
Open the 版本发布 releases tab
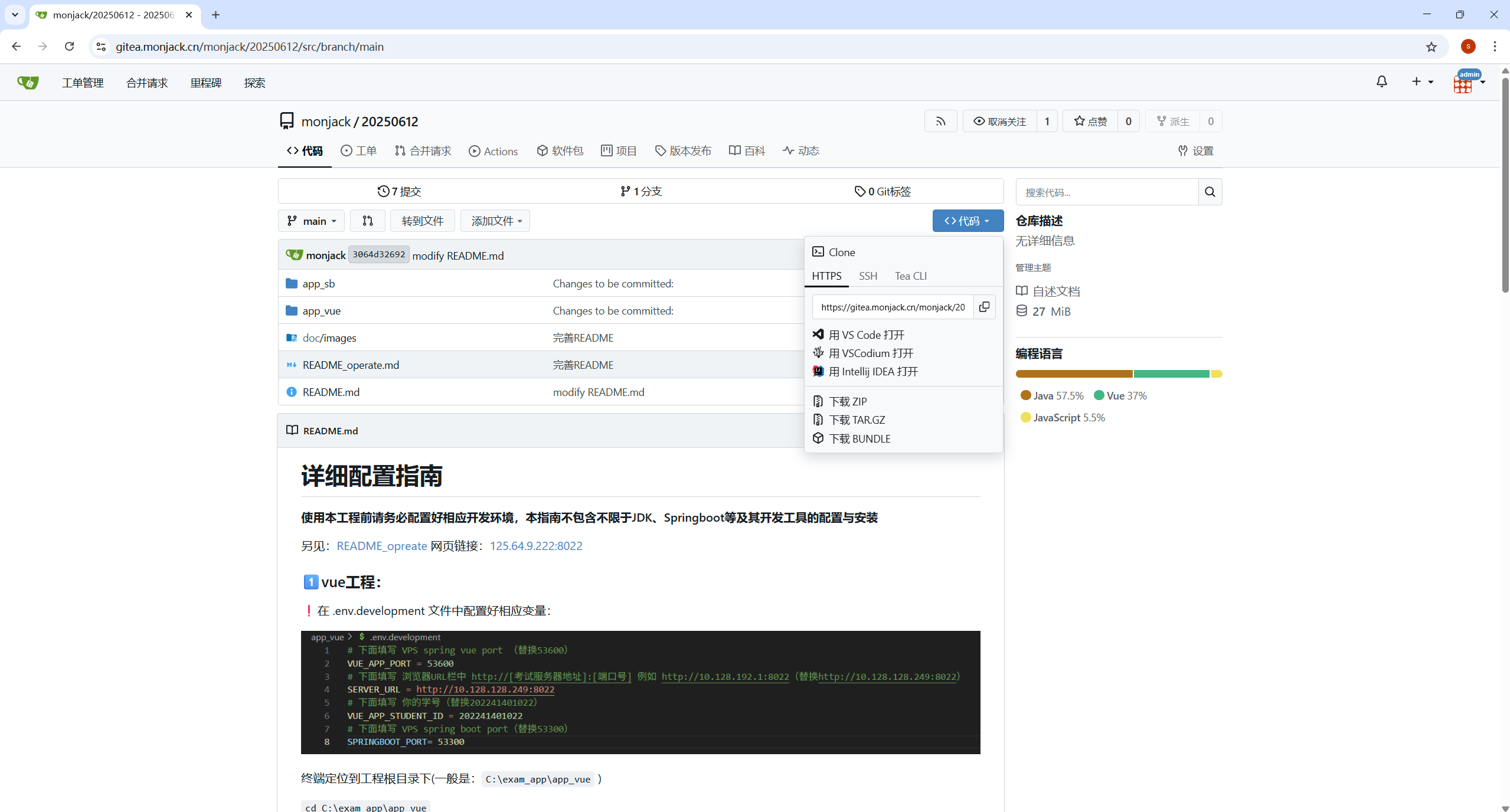(683, 151)
